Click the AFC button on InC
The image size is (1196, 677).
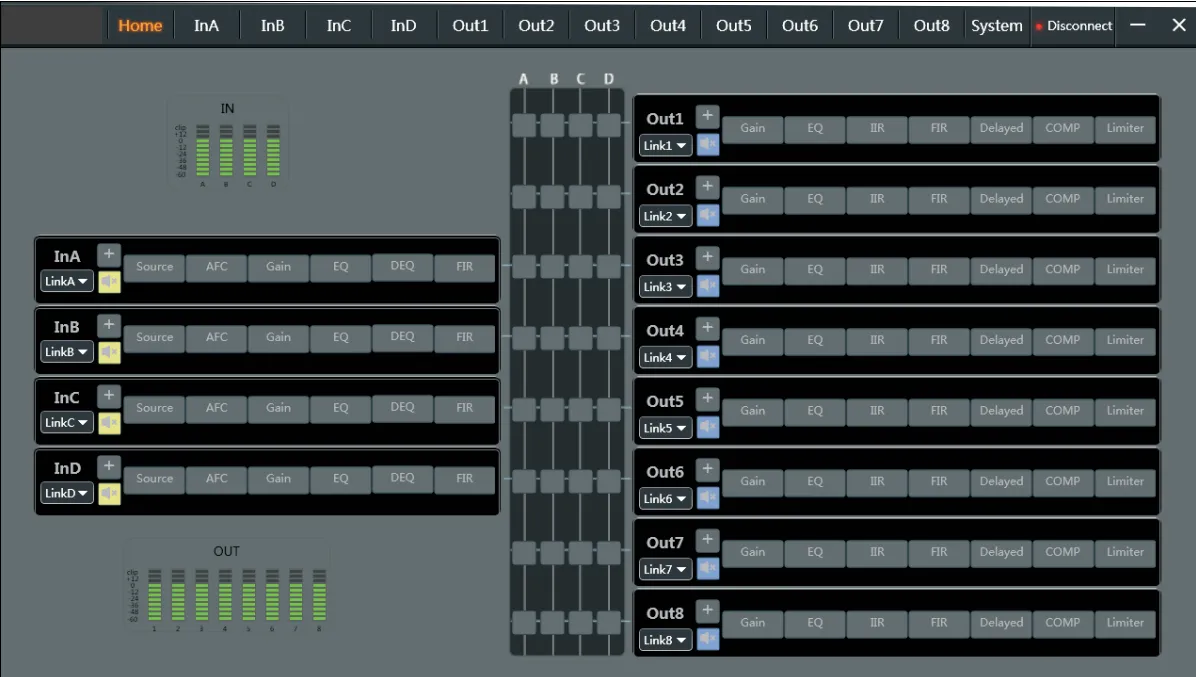pos(217,408)
